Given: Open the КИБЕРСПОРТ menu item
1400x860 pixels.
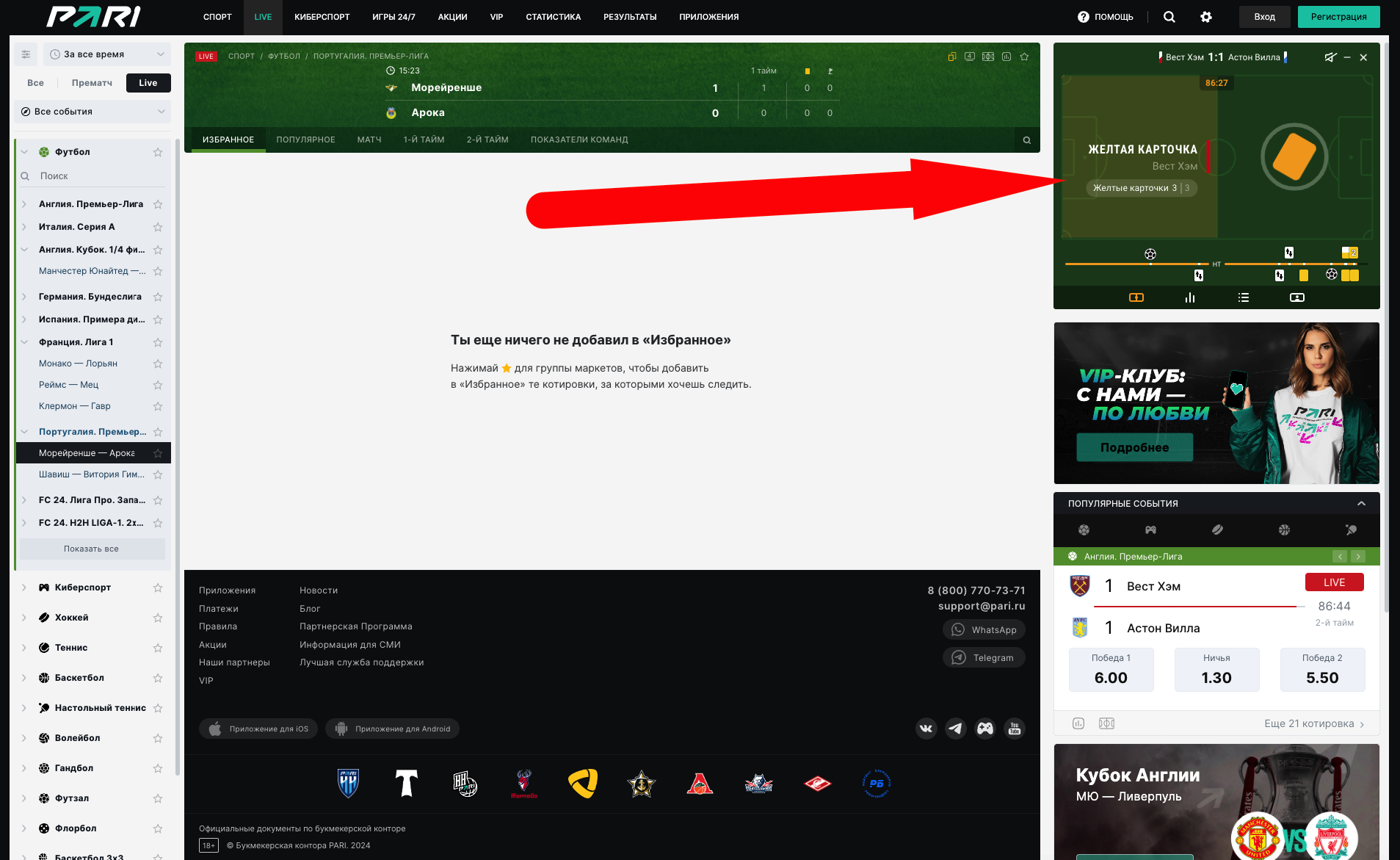Looking at the screenshot, I should pos(322,17).
